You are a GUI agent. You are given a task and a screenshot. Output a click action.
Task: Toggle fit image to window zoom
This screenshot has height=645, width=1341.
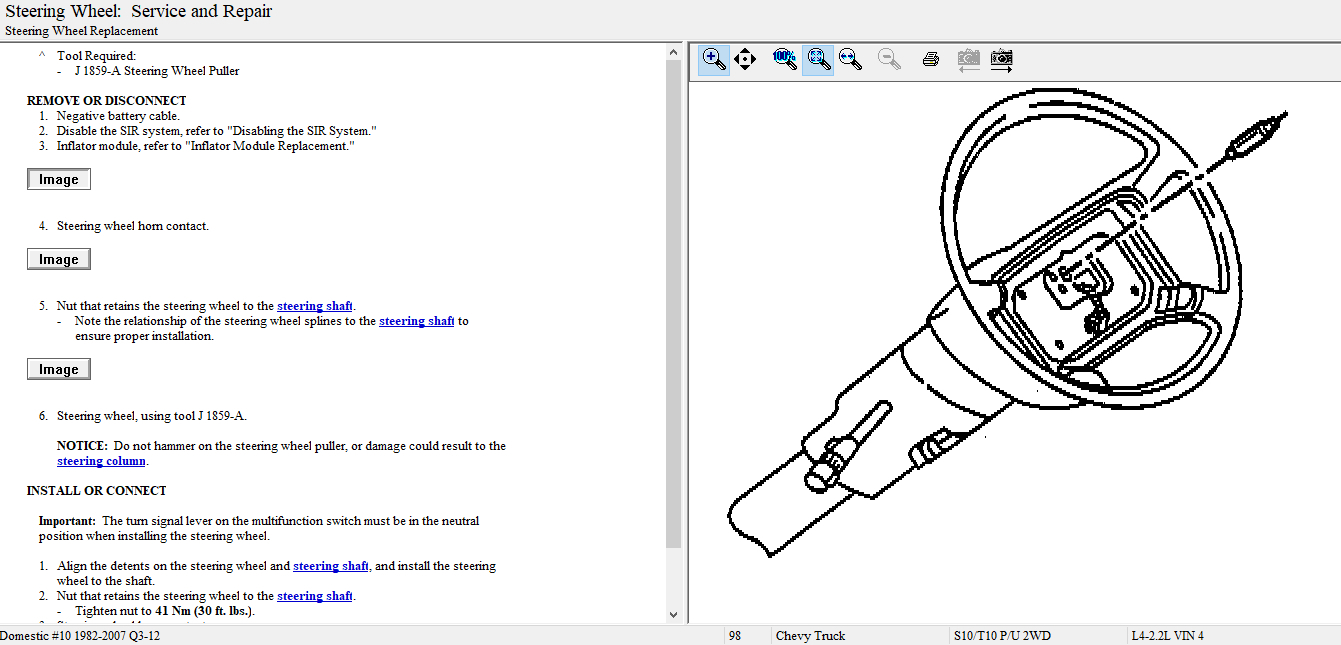pyautogui.click(x=818, y=60)
